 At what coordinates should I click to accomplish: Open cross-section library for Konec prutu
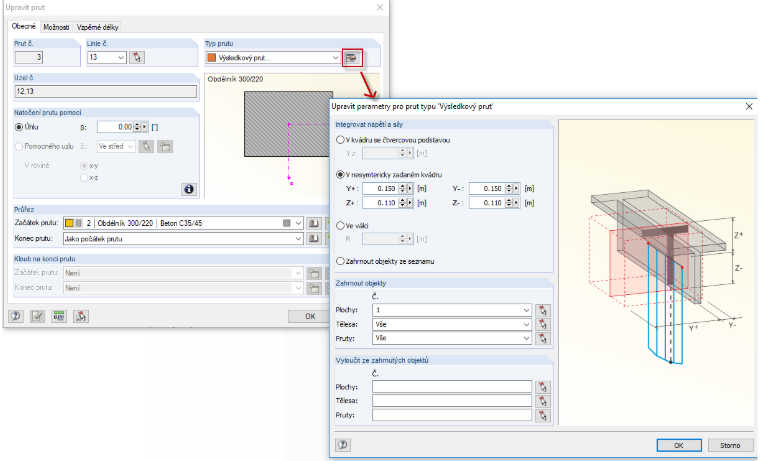pos(314,238)
